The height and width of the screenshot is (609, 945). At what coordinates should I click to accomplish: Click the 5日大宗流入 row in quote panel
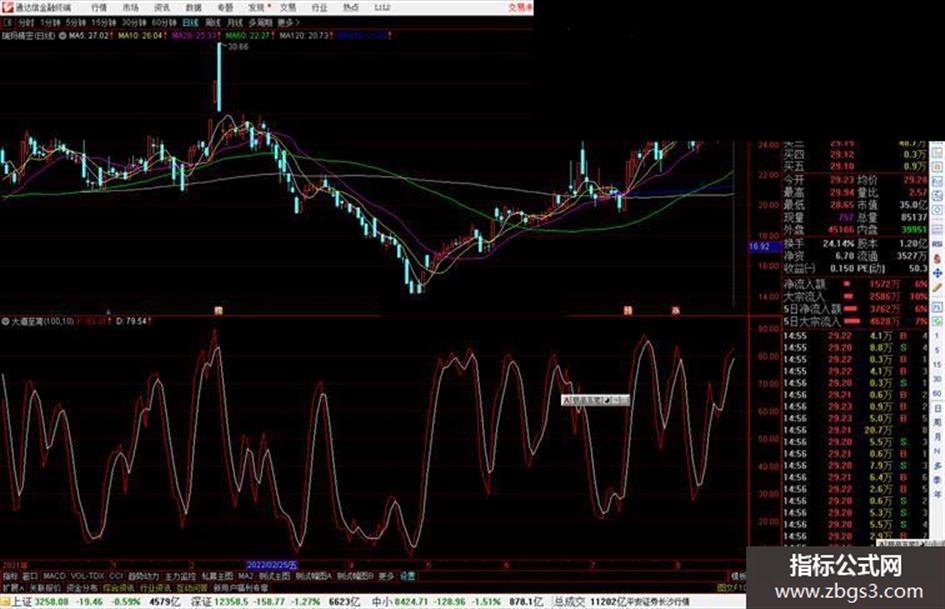855,322
